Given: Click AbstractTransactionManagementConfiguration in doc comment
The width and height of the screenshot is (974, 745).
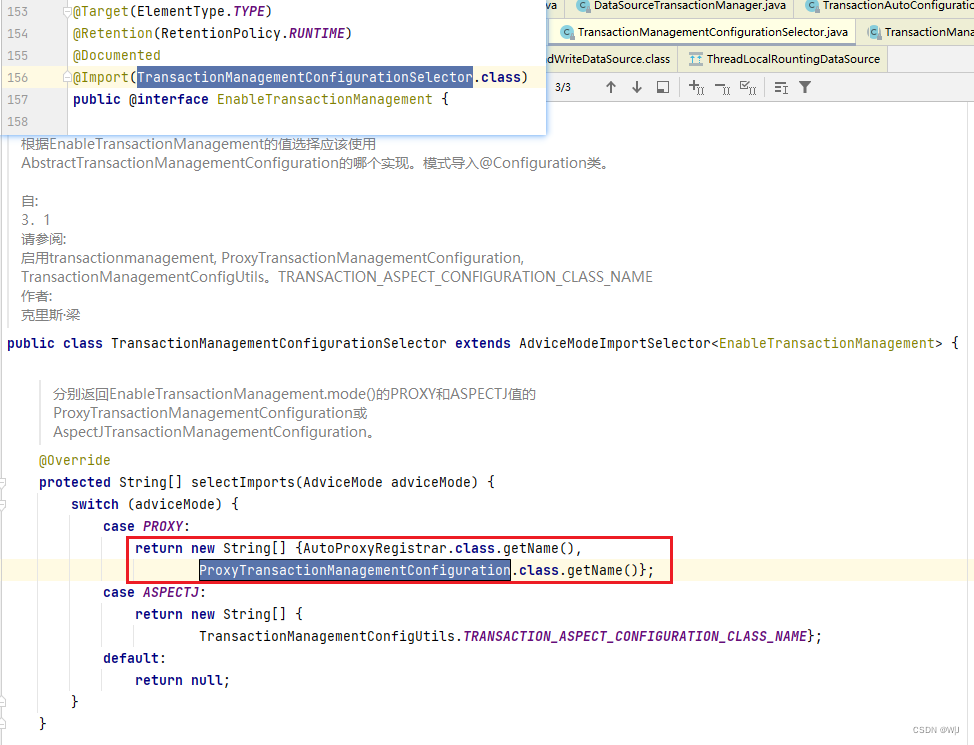Looking at the screenshot, I should pyautogui.click(x=180, y=163).
